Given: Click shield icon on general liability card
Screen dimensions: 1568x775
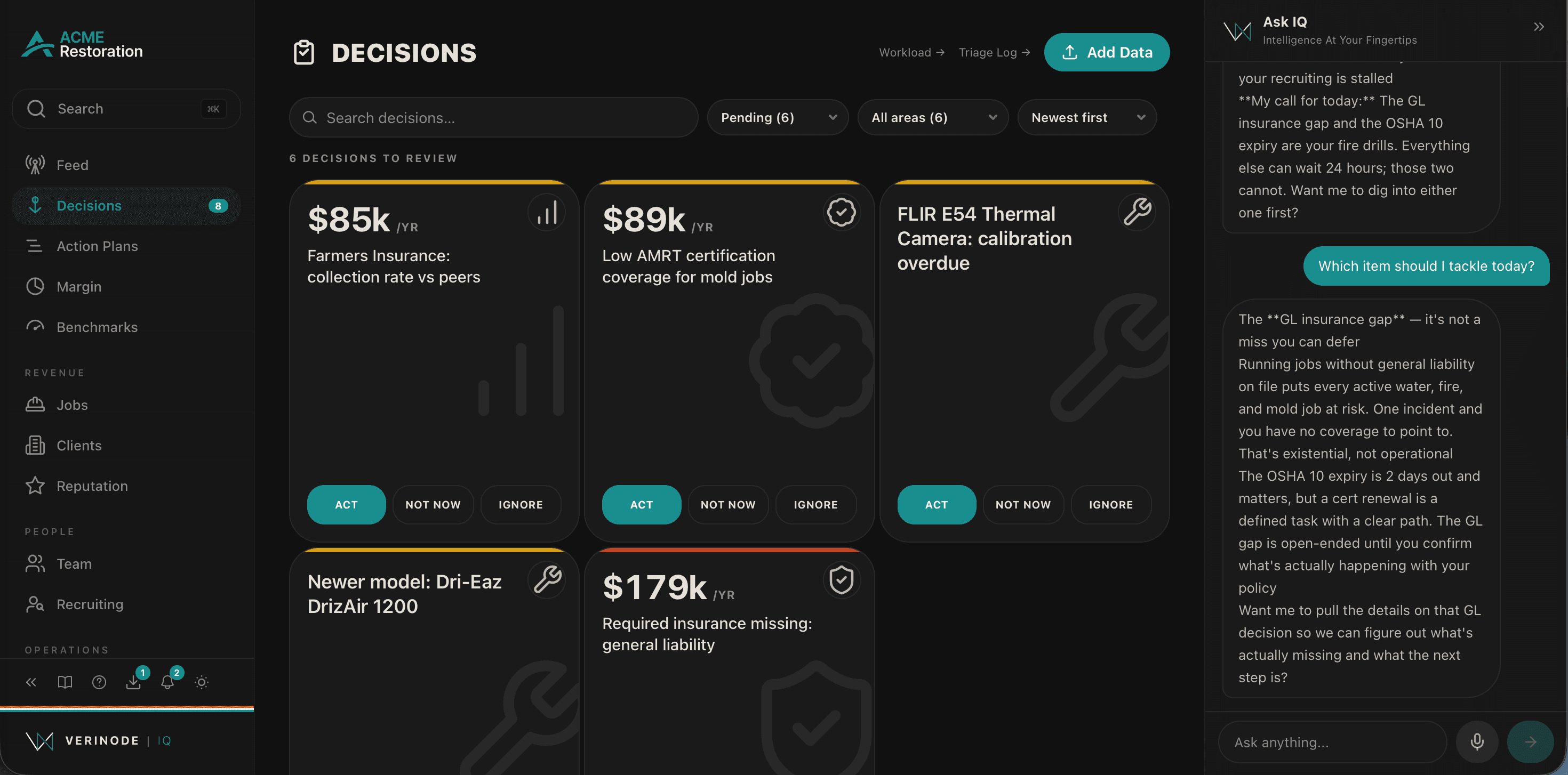Looking at the screenshot, I should click(x=842, y=580).
